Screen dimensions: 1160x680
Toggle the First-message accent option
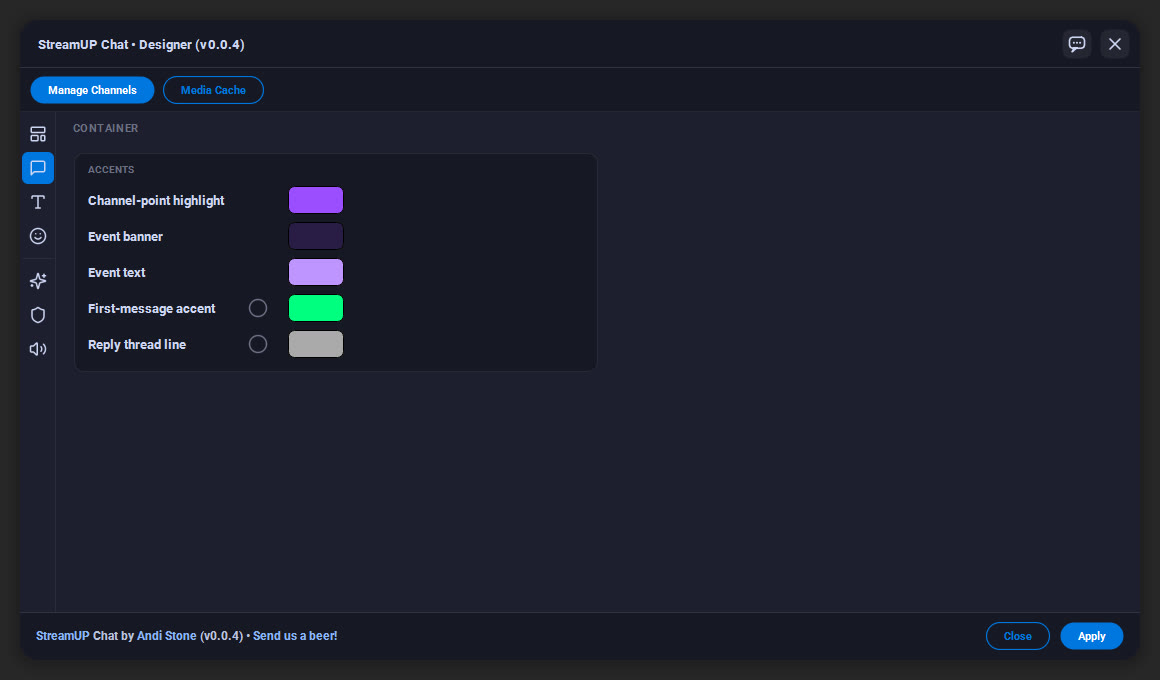(x=257, y=308)
